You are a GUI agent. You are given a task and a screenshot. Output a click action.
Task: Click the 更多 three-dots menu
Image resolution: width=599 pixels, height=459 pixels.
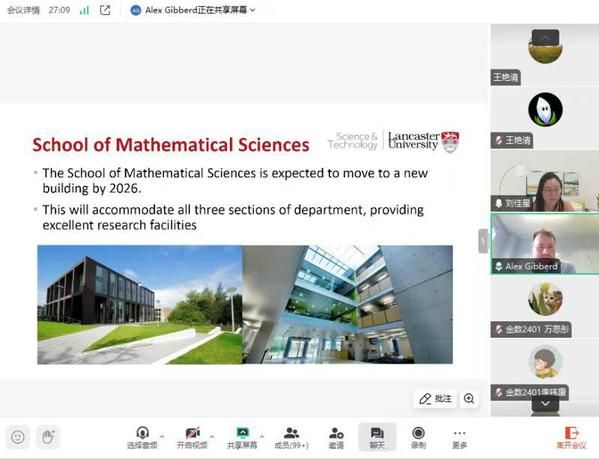[x=459, y=437]
